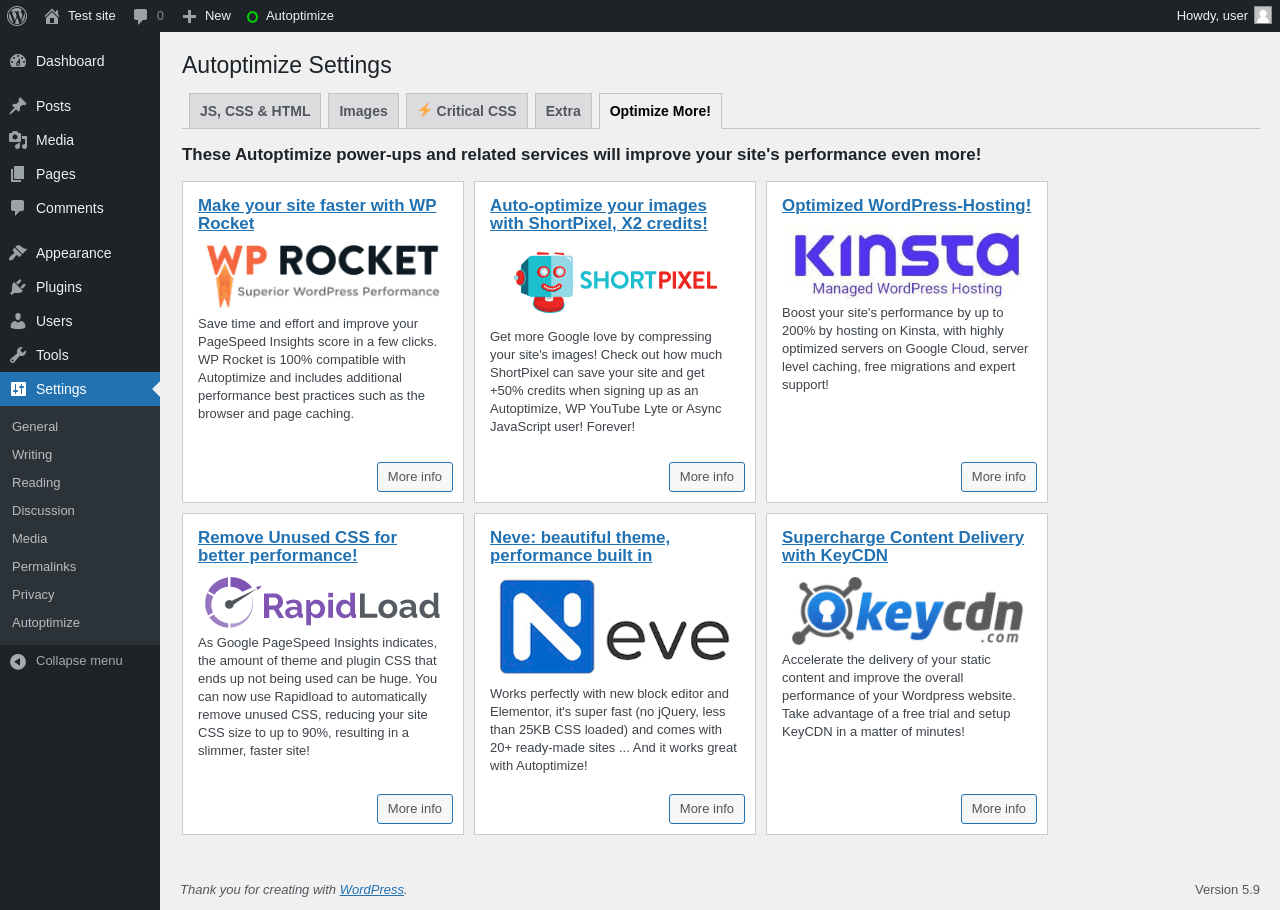Open "Auto-optimize your images with ShortPixel" link
This screenshot has height=910, width=1280.
click(599, 215)
